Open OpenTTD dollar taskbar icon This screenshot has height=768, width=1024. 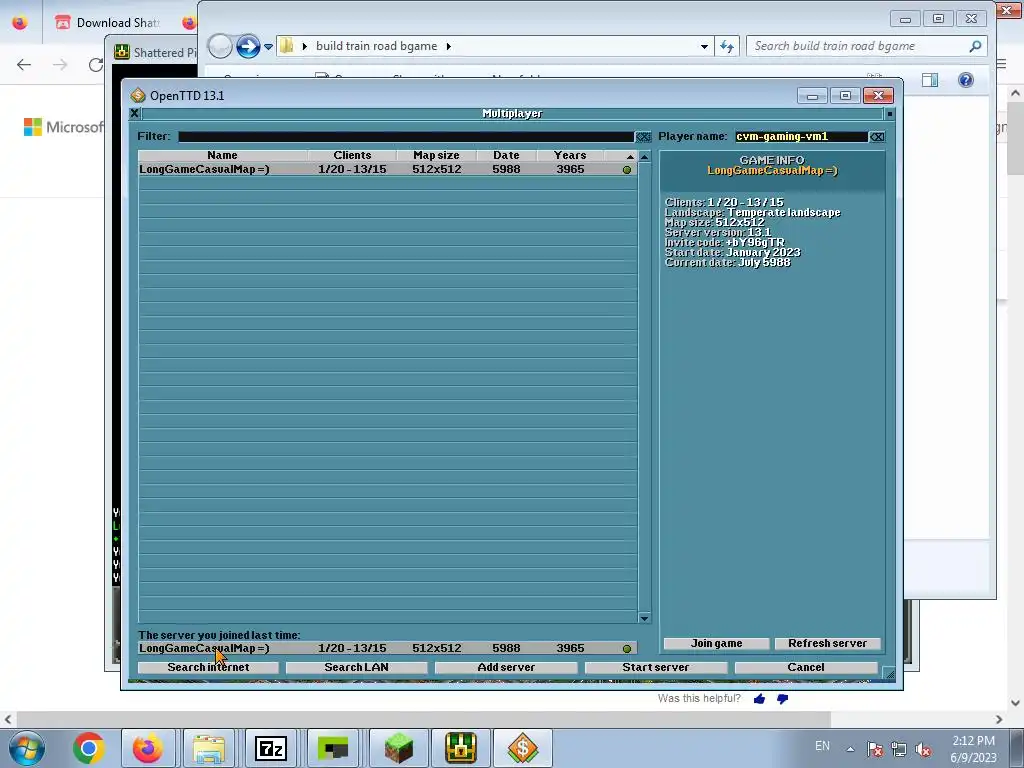(x=522, y=748)
